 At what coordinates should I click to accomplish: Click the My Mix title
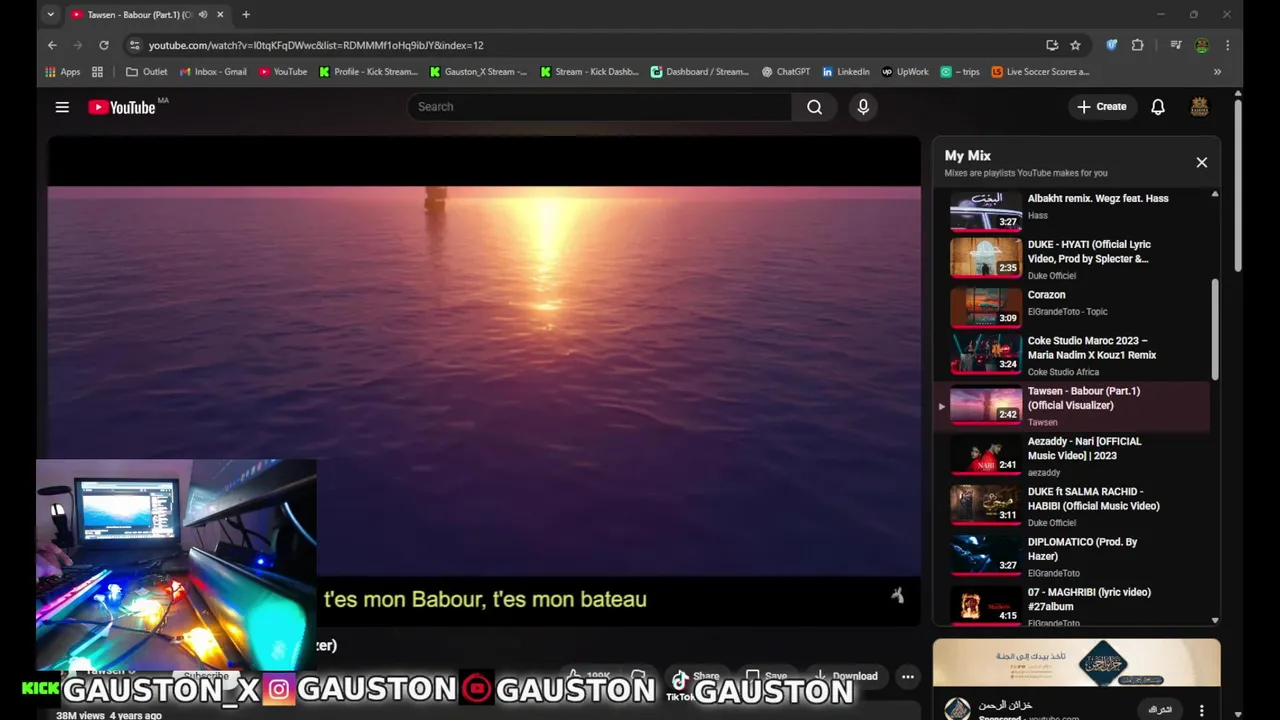[968, 156]
